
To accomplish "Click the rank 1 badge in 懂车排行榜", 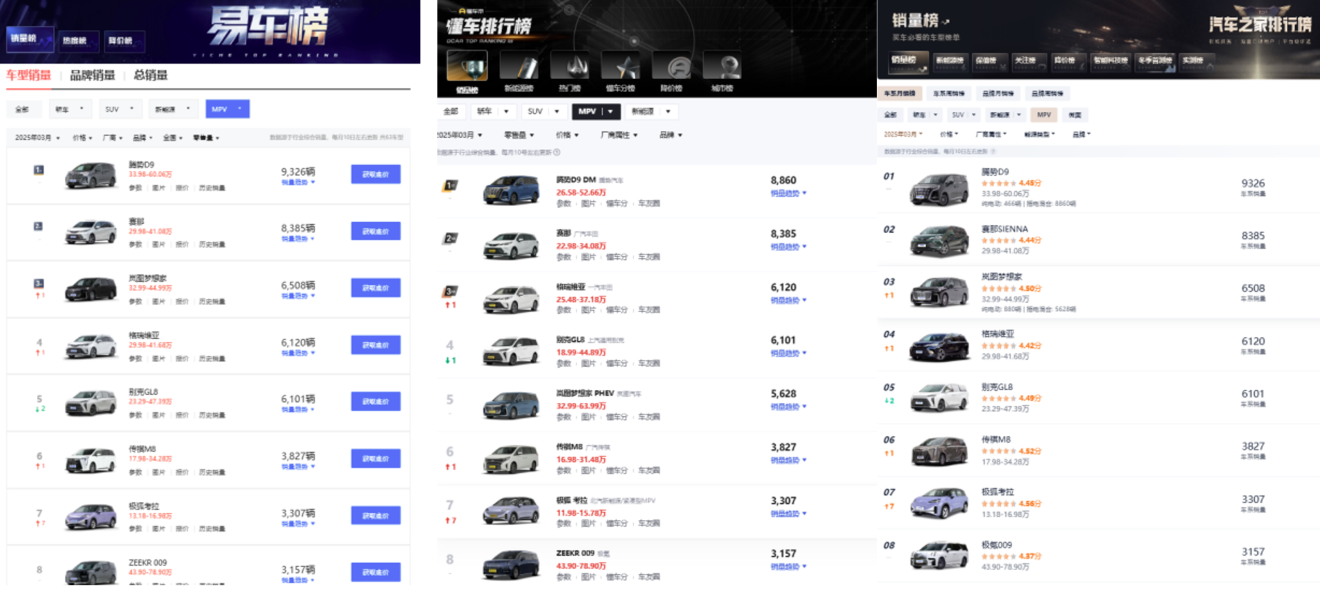I will pos(451,186).
